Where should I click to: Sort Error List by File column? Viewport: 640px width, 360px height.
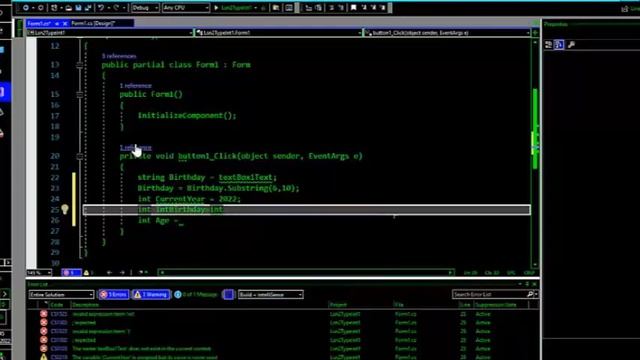point(425,305)
